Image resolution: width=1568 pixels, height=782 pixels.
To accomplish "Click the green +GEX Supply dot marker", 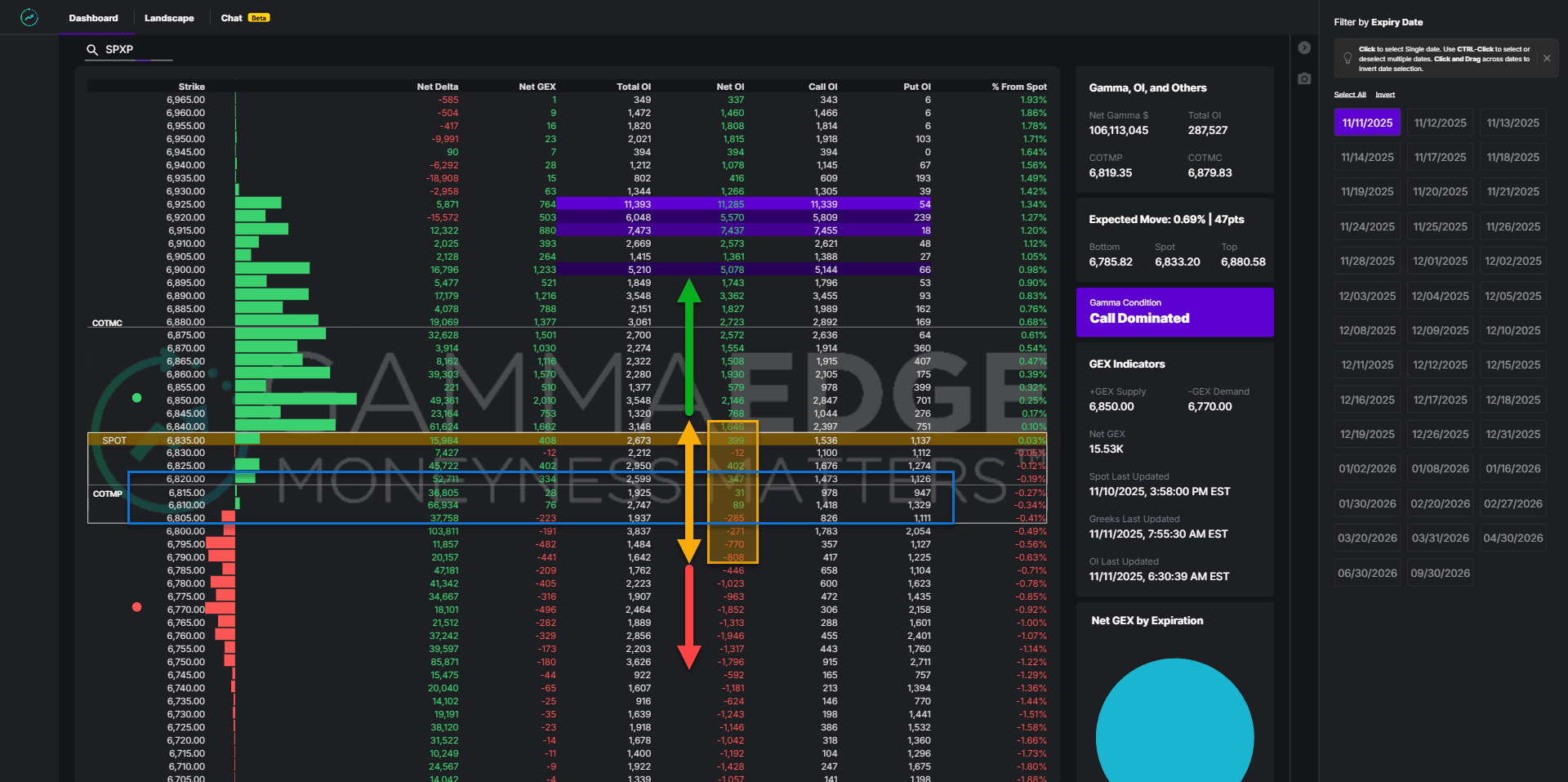I will [x=137, y=398].
